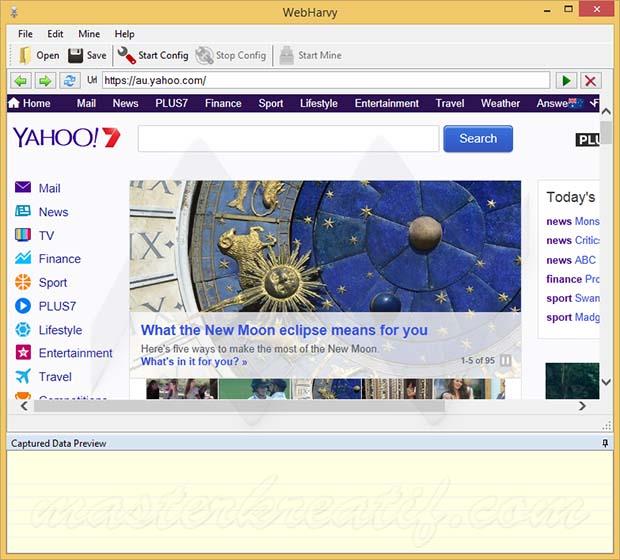Image resolution: width=620 pixels, height=560 pixels.
Task: Open the sidebar TV link text
Action: [46, 236]
